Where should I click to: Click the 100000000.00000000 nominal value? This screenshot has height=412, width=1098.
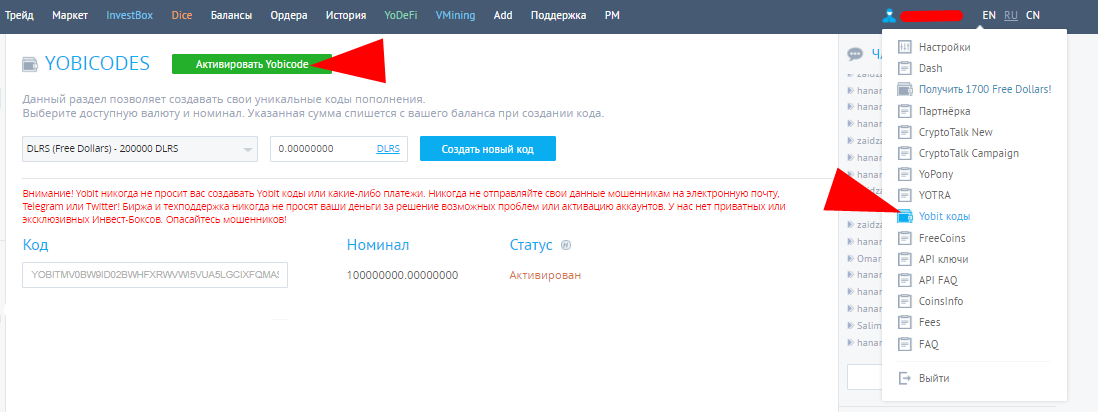403,275
